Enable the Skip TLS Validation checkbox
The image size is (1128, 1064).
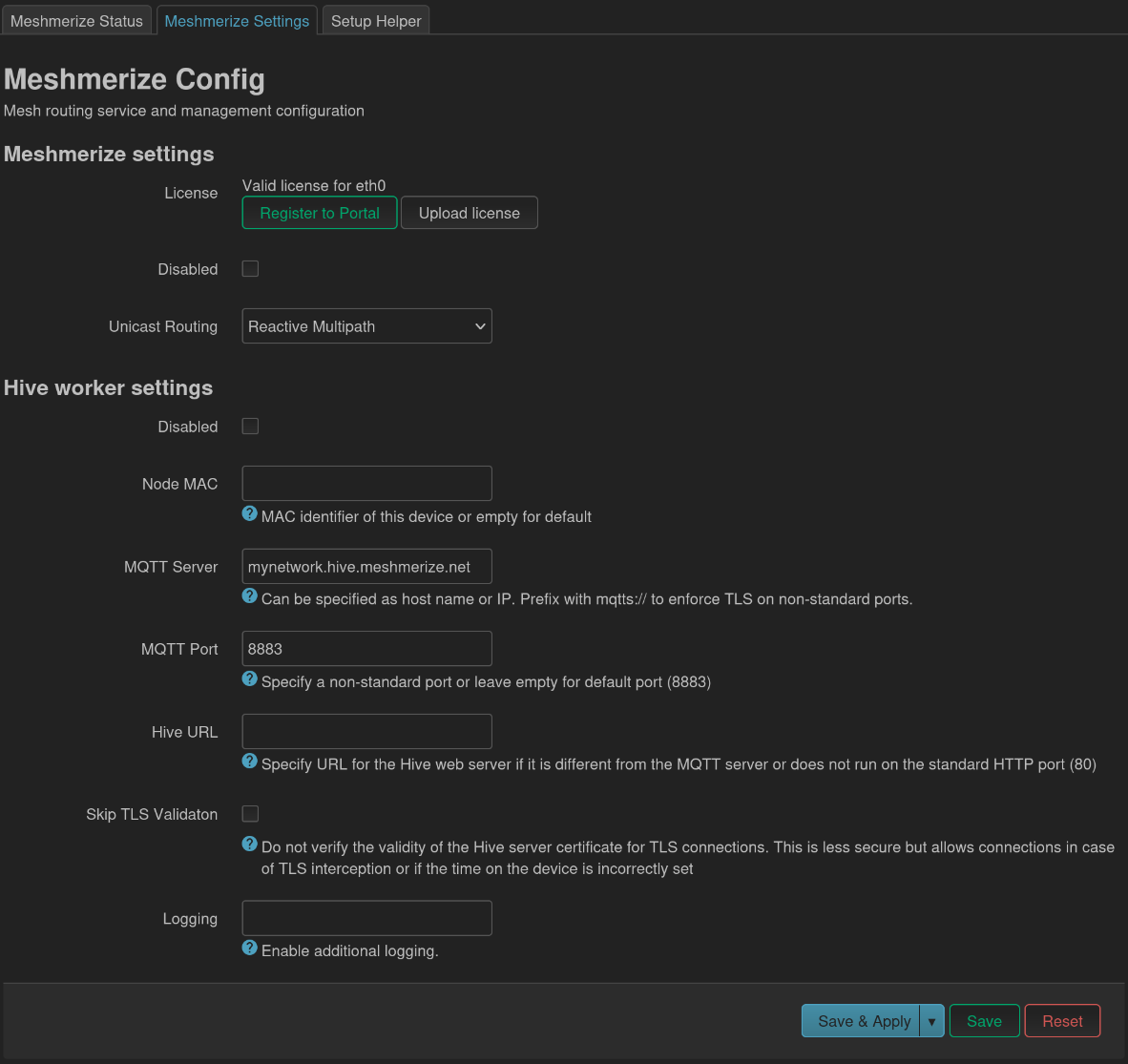point(250,814)
